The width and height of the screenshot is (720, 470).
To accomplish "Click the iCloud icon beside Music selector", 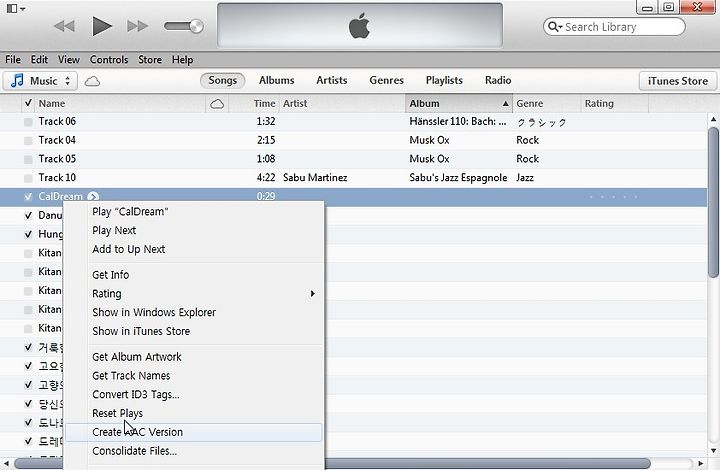I will coord(92,81).
